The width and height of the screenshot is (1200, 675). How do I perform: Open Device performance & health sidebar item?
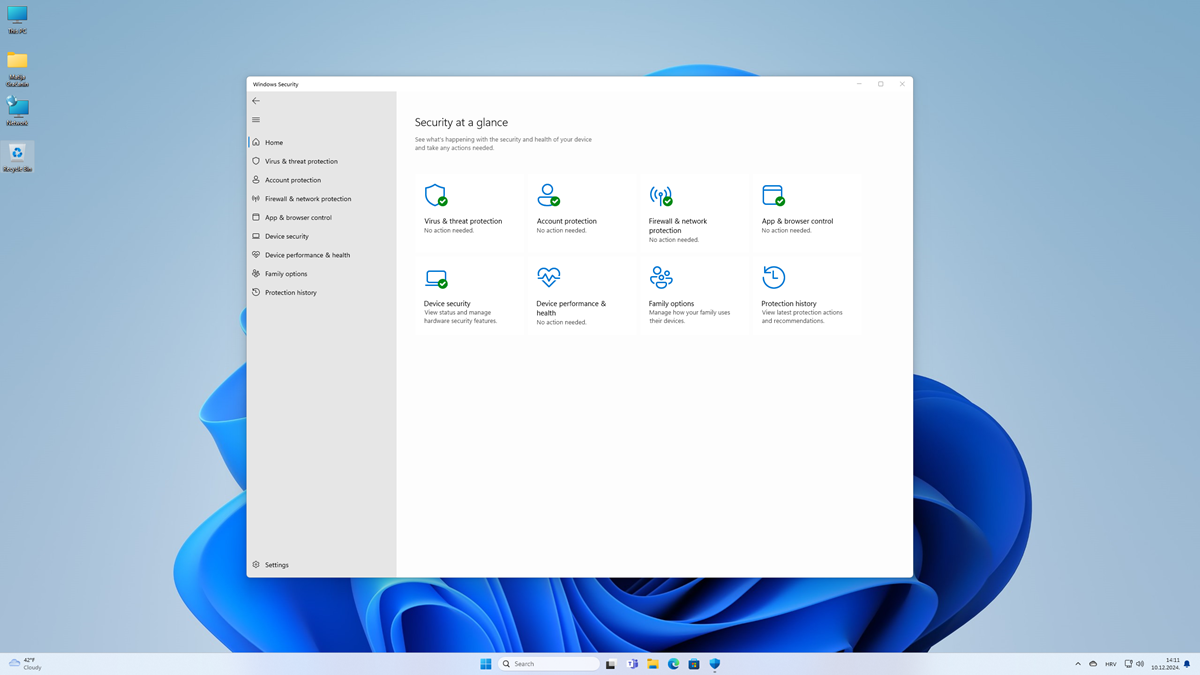tap(307, 255)
